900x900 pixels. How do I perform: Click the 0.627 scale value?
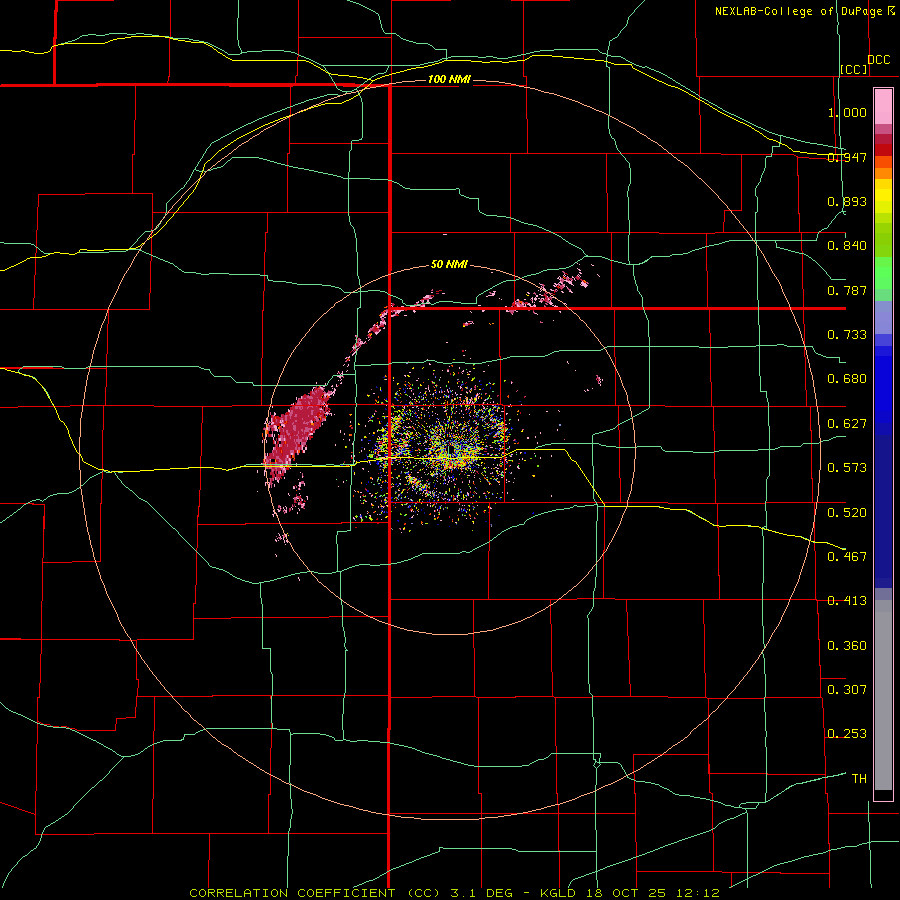847,424
